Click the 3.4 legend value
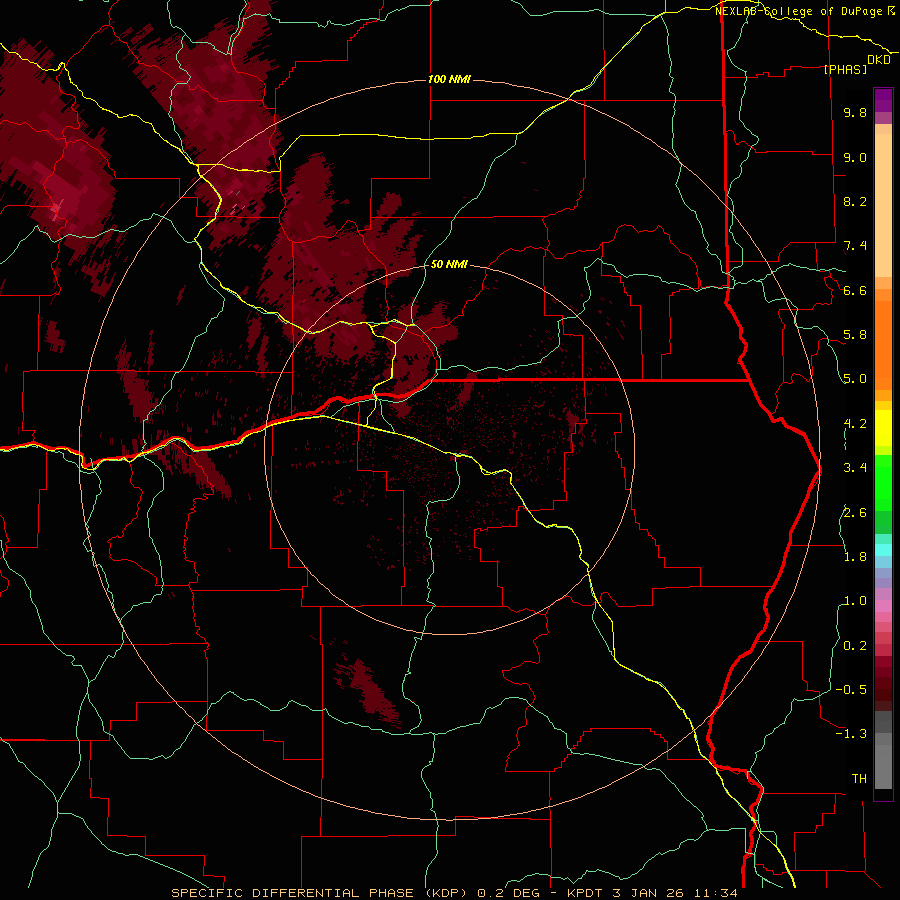The width and height of the screenshot is (900, 900). coord(855,468)
